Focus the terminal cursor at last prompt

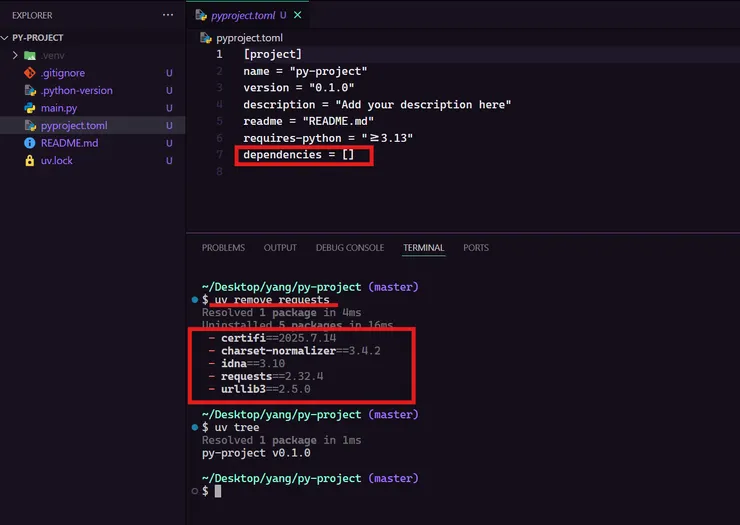coord(218,491)
